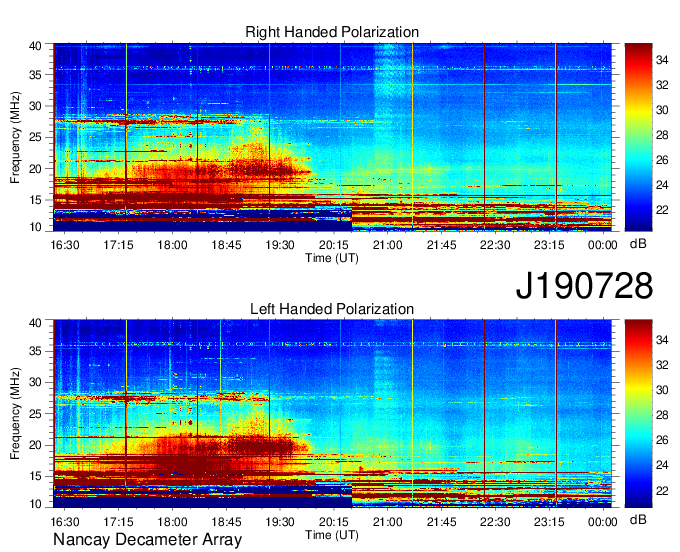This screenshot has width=680, height=552.
Task: Click the 16:30 tick label on the top time axis
Action: (65, 245)
